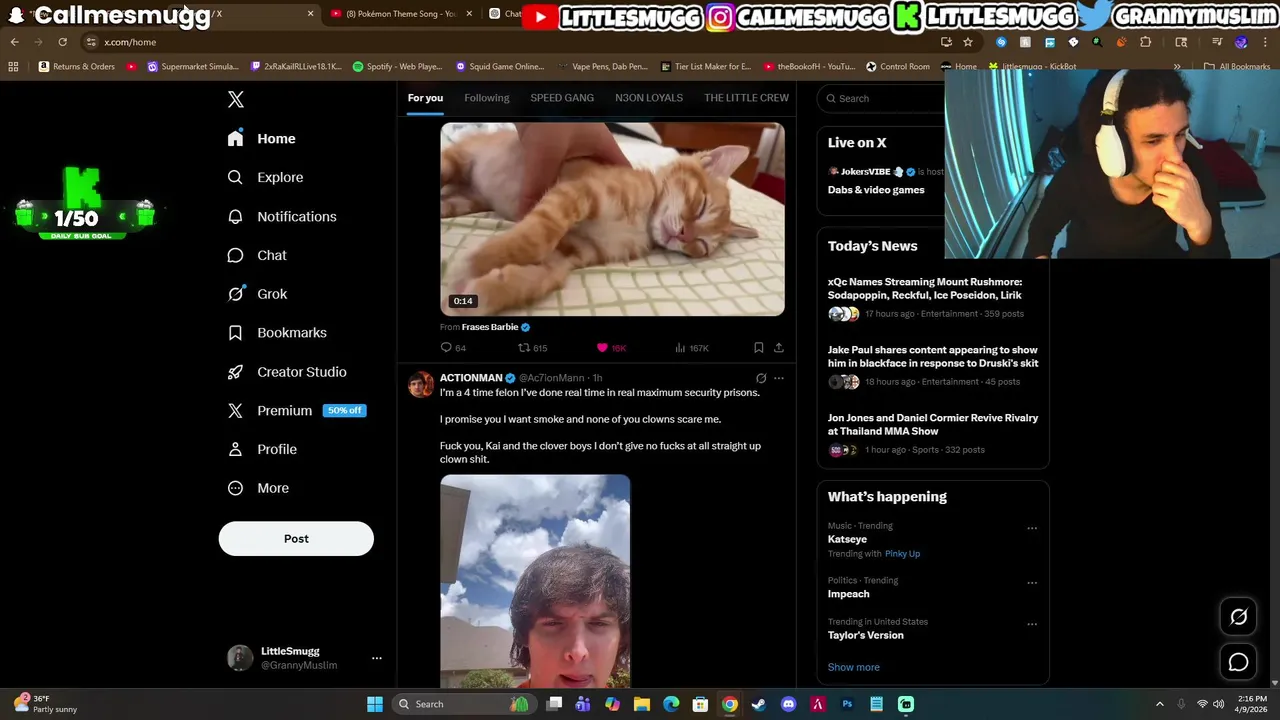Screen dimensions: 1280x720
Task: Open the Frases Barbie source link
Action: [490, 327]
